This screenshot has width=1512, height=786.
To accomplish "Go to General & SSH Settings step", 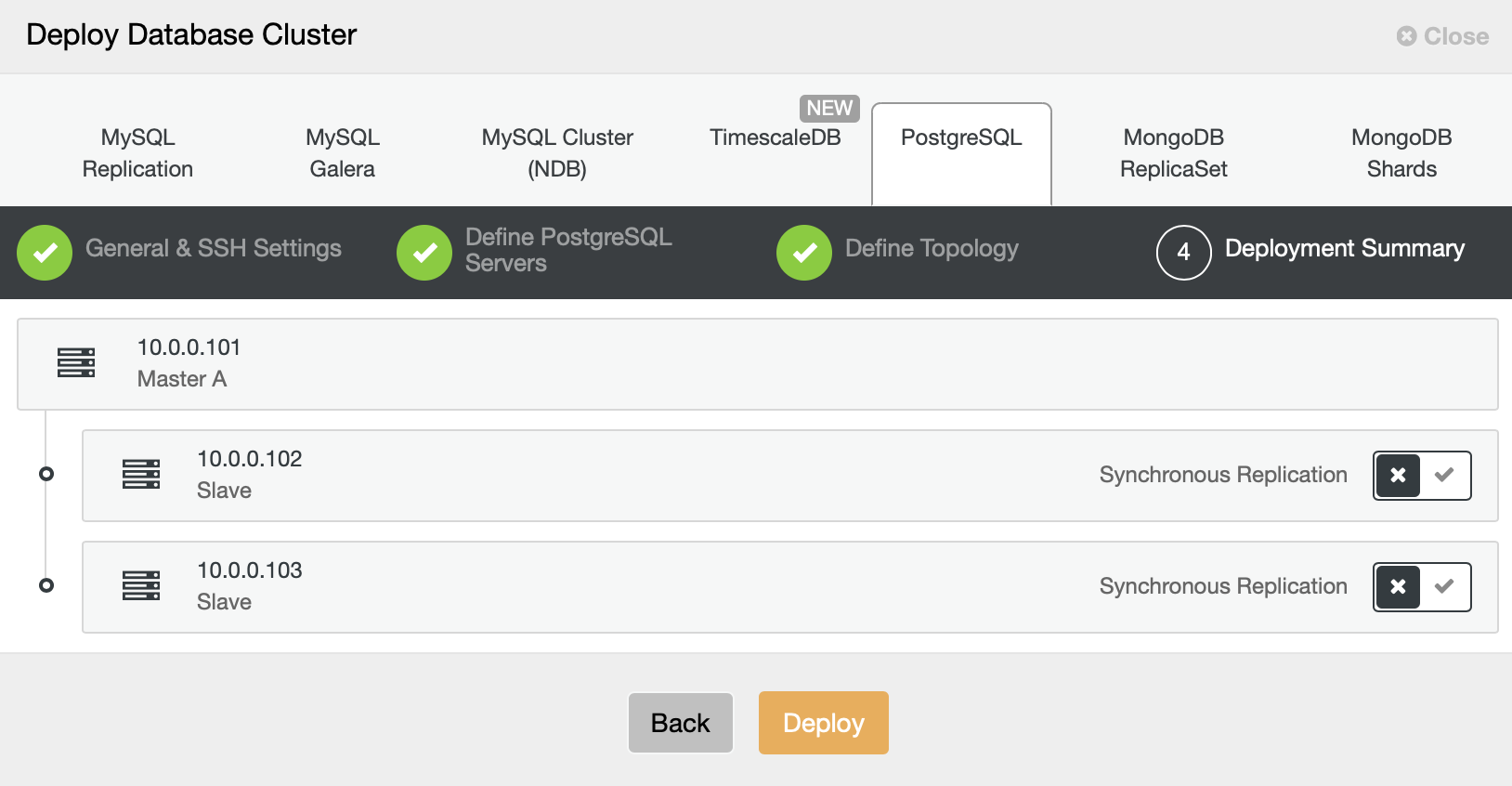I will (214, 248).
